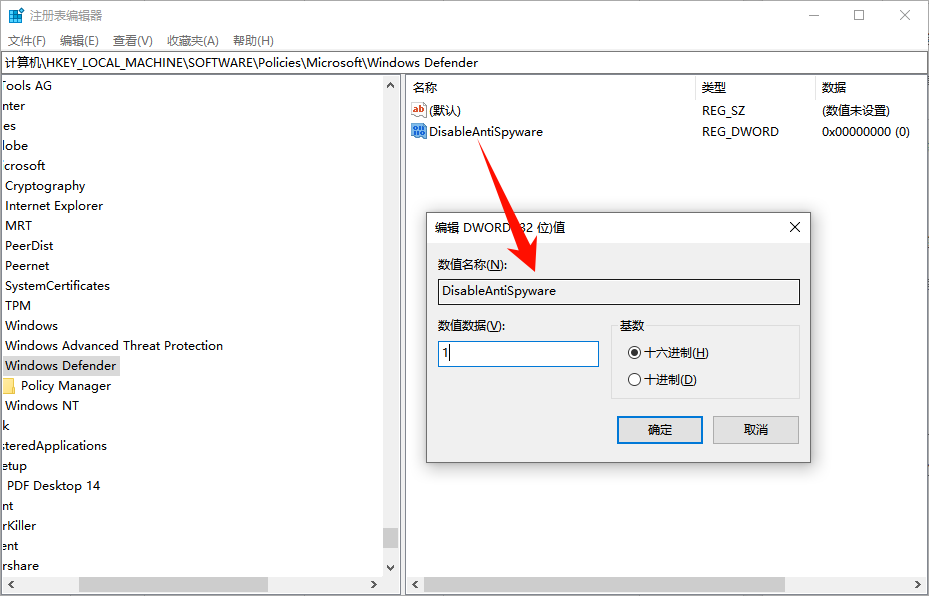The height and width of the screenshot is (596, 929).
Task: Close the 编辑 DWORD dialog with X
Action: pos(795,227)
